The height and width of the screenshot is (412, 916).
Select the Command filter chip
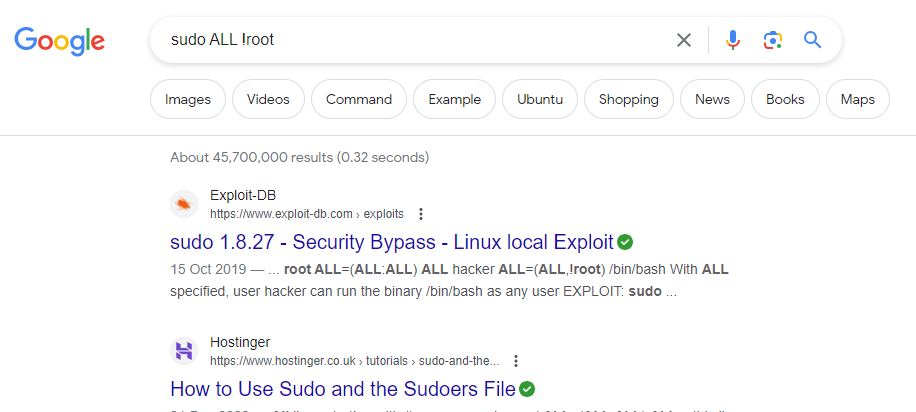[x=359, y=99]
